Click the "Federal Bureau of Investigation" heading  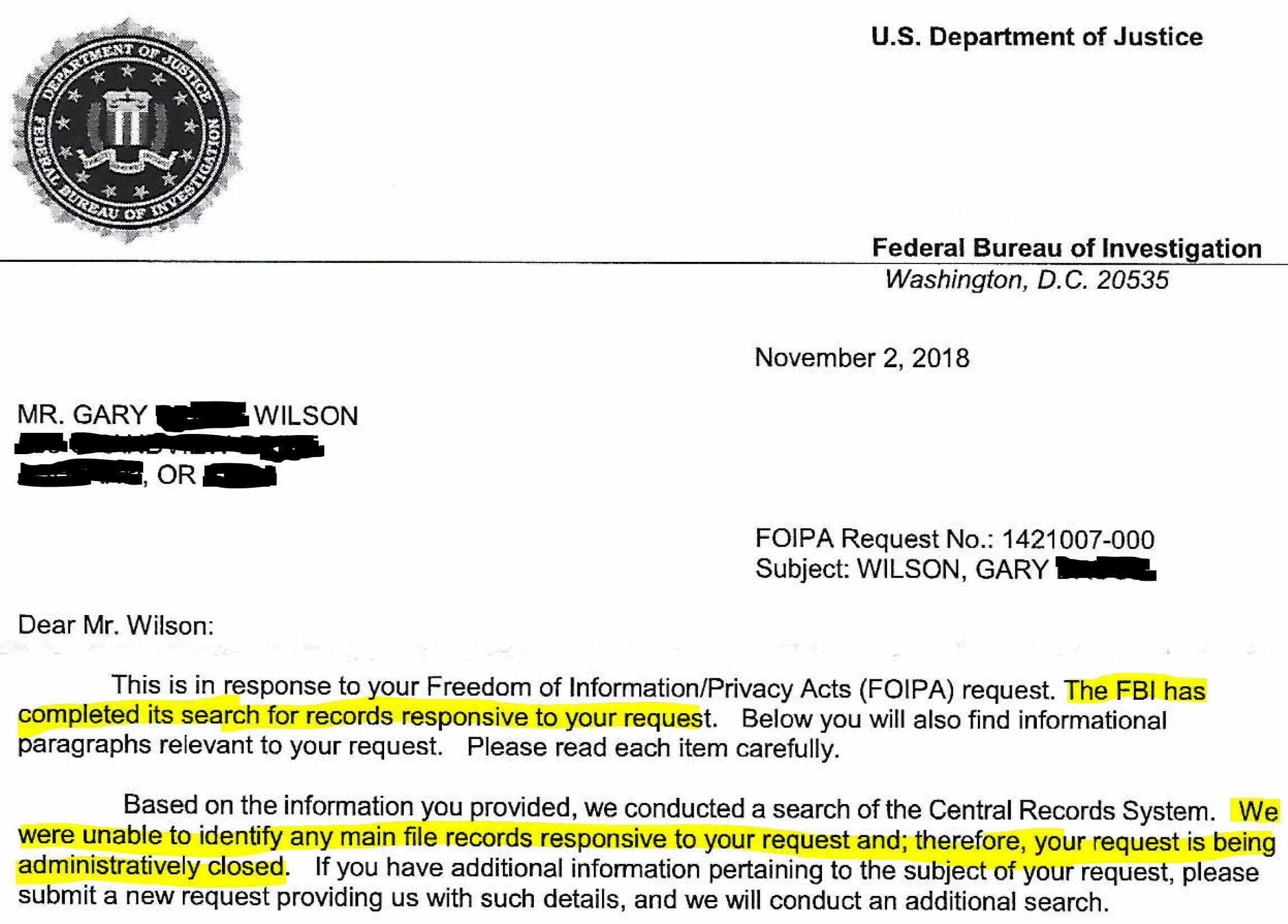point(1067,248)
